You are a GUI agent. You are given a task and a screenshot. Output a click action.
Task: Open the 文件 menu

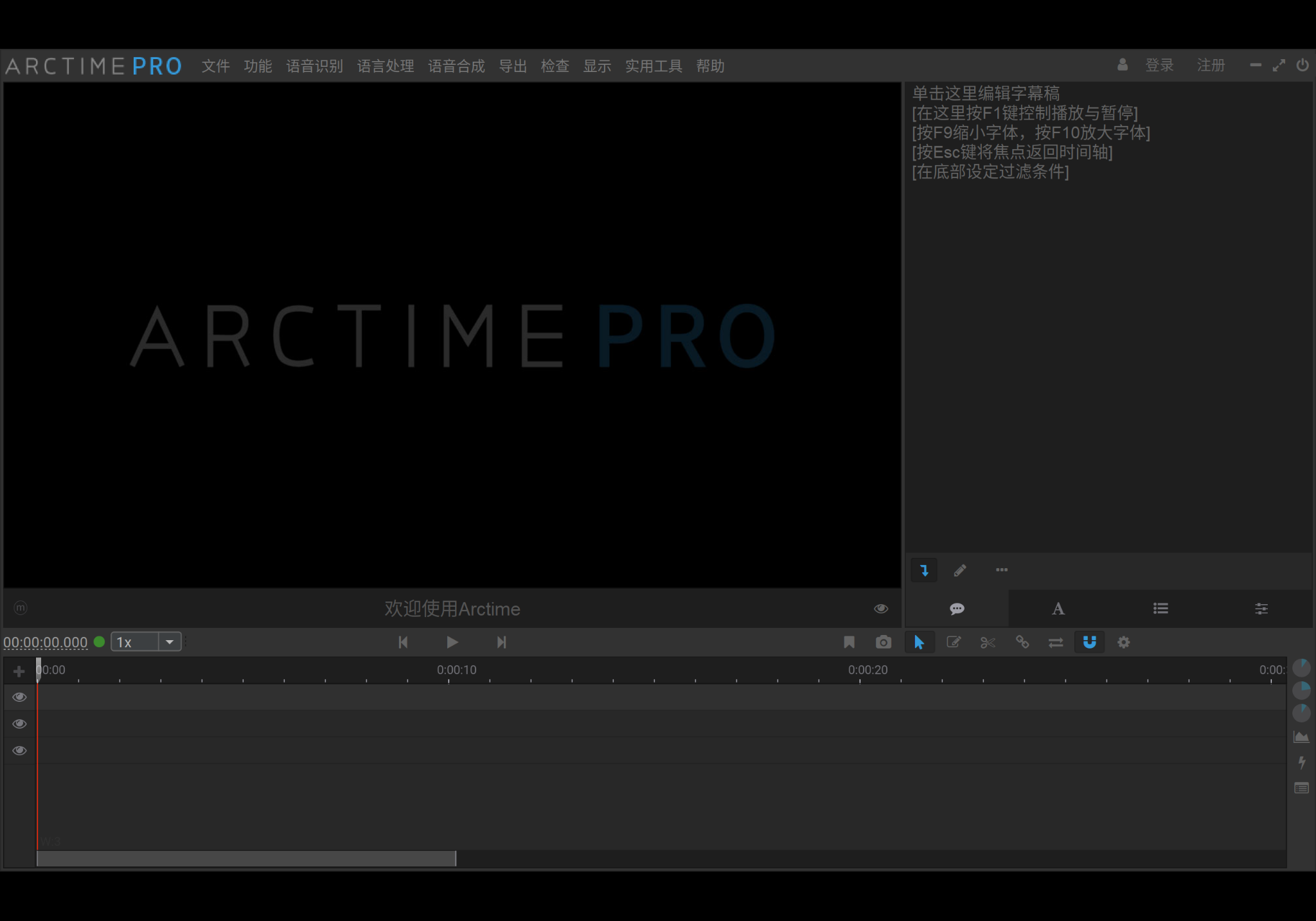[x=215, y=66]
